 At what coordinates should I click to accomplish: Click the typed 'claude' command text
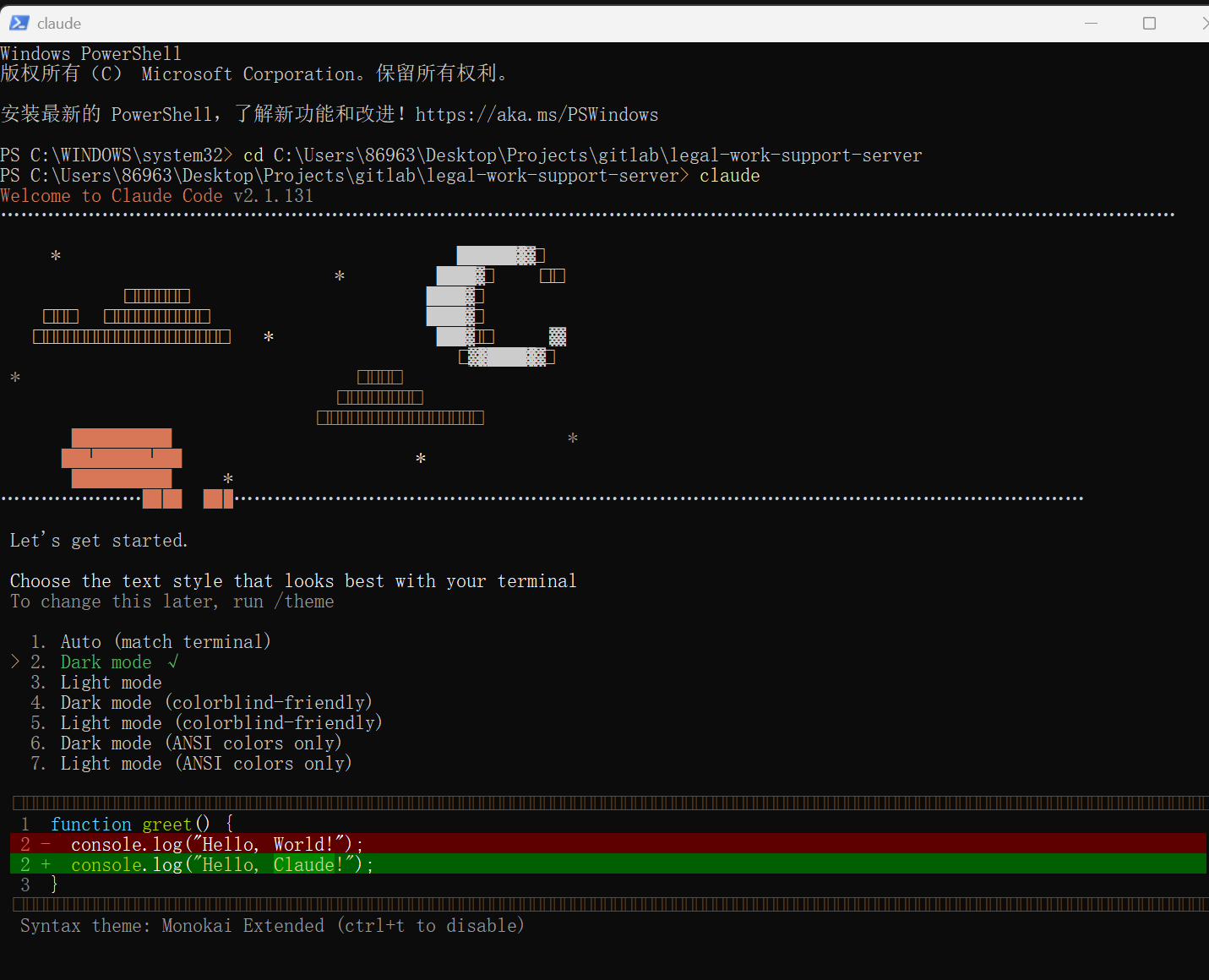(x=730, y=176)
